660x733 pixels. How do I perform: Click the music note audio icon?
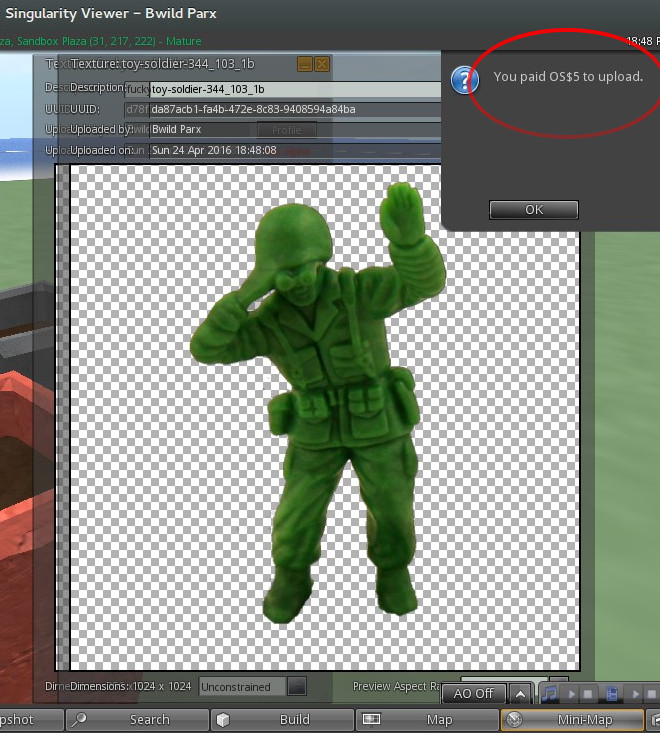tap(550, 694)
